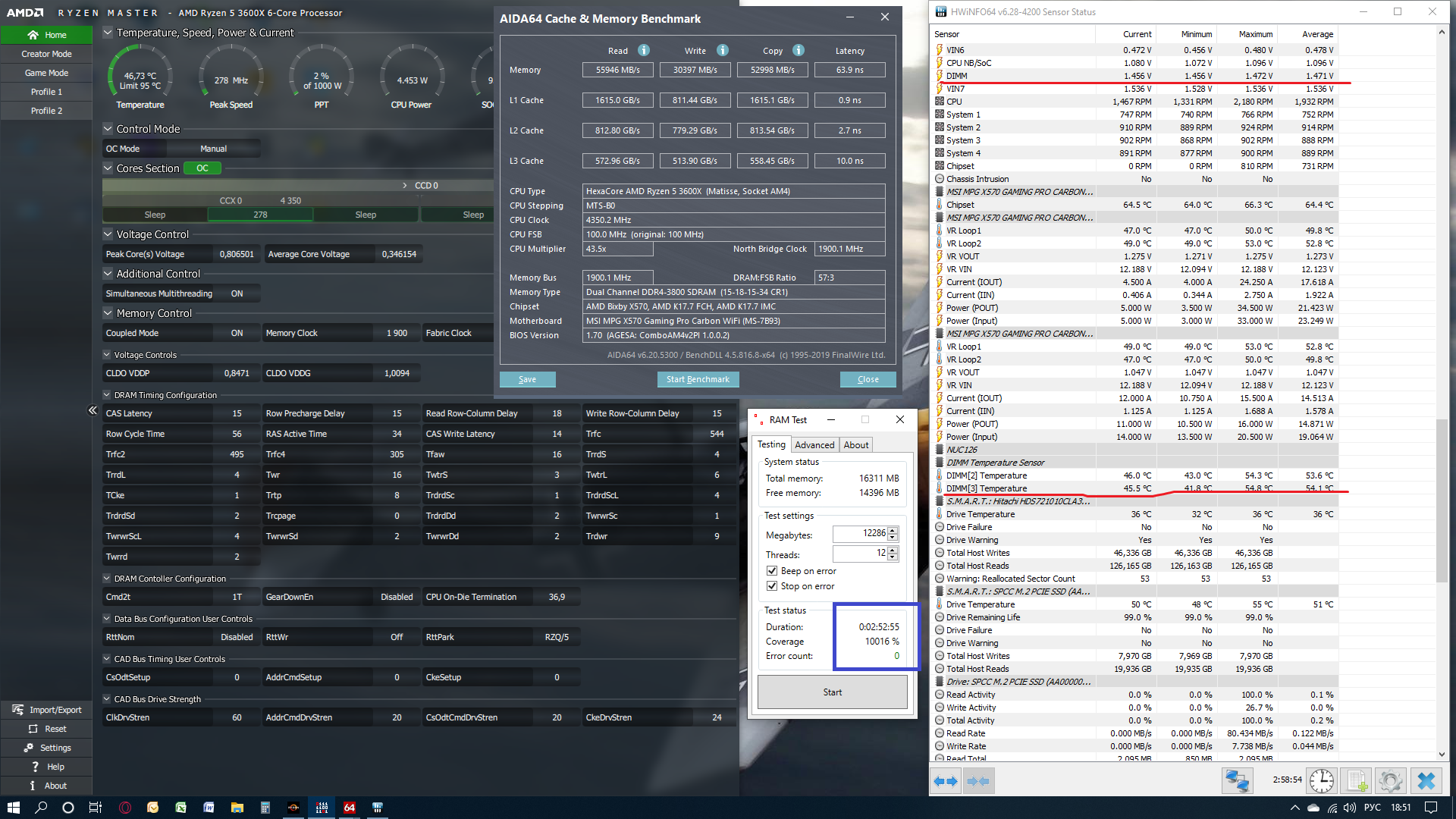The image size is (1456, 819).
Task: Collapse the Memory Control section
Action: 108,313
